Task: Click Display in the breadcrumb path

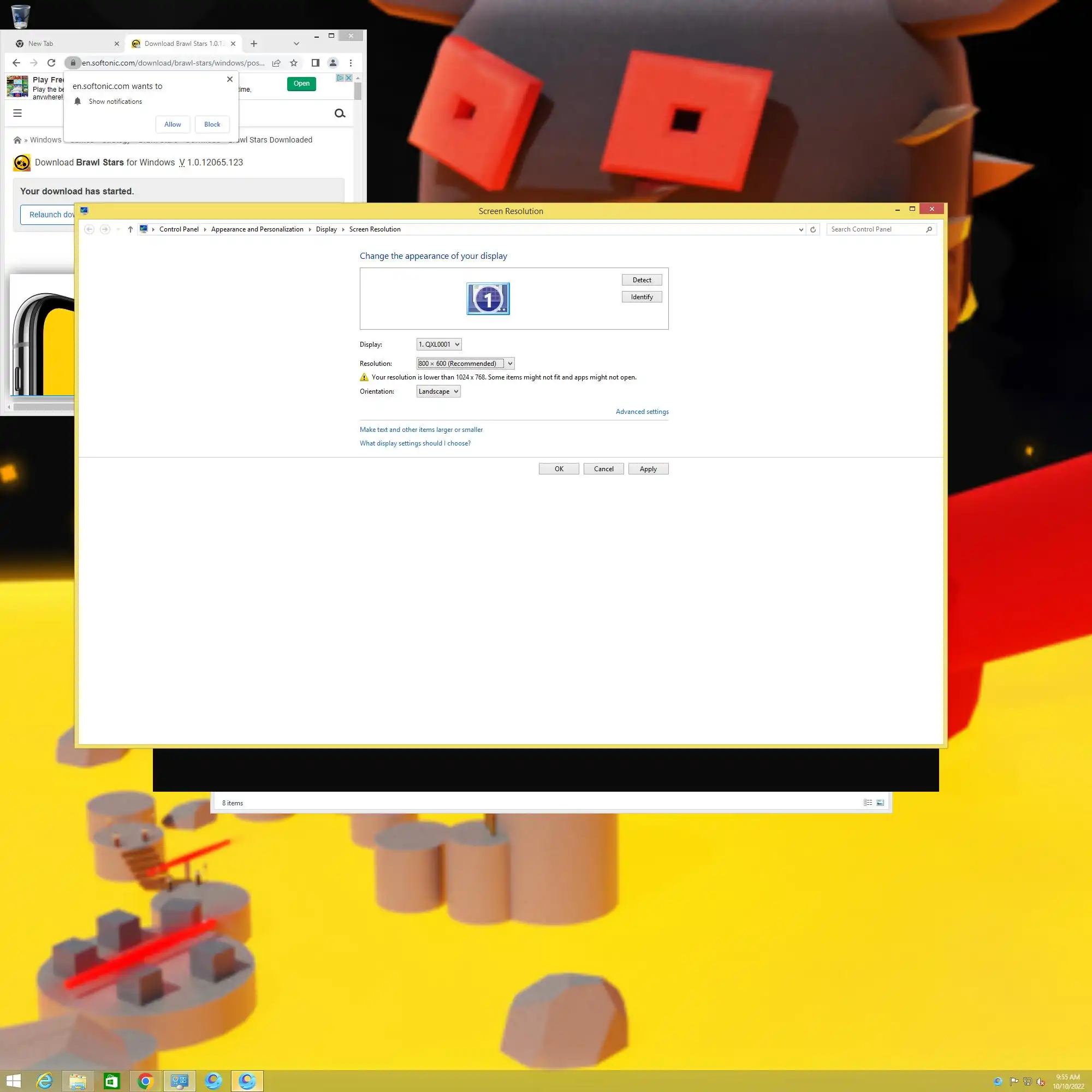Action: pos(325,229)
